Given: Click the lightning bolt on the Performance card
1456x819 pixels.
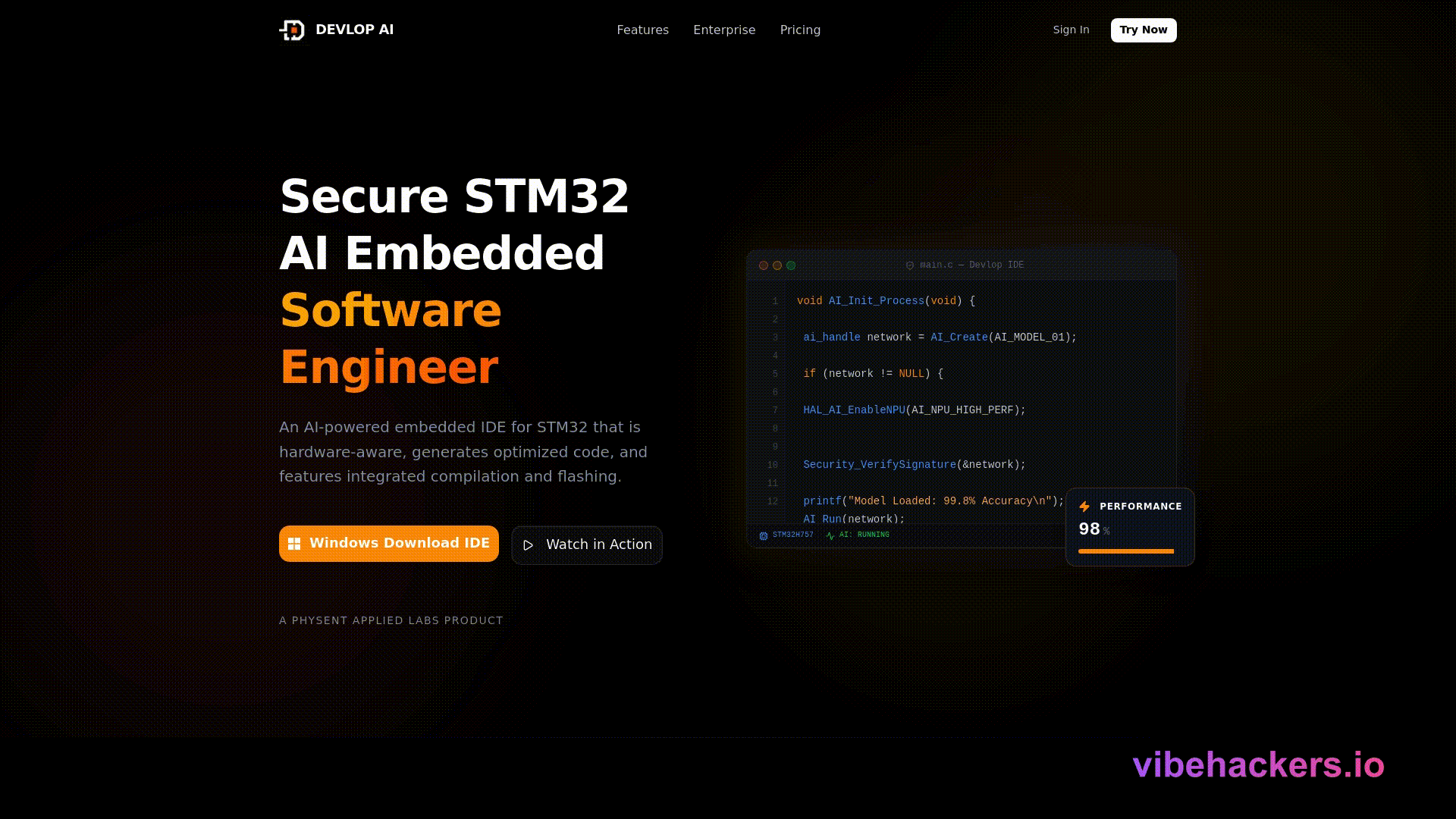Looking at the screenshot, I should (1084, 506).
